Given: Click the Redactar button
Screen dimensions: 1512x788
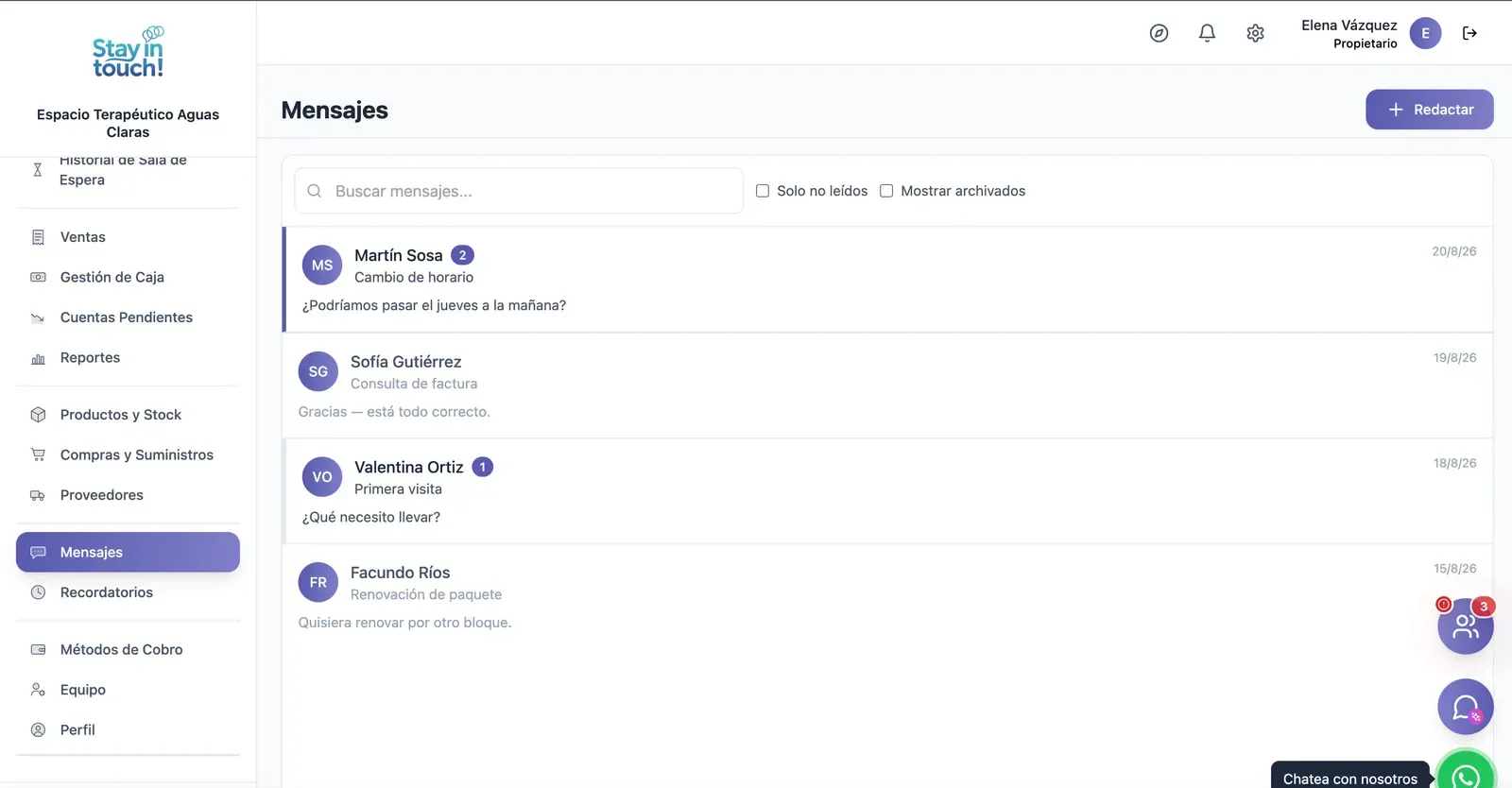Looking at the screenshot, I should [x=1429, y=110].
